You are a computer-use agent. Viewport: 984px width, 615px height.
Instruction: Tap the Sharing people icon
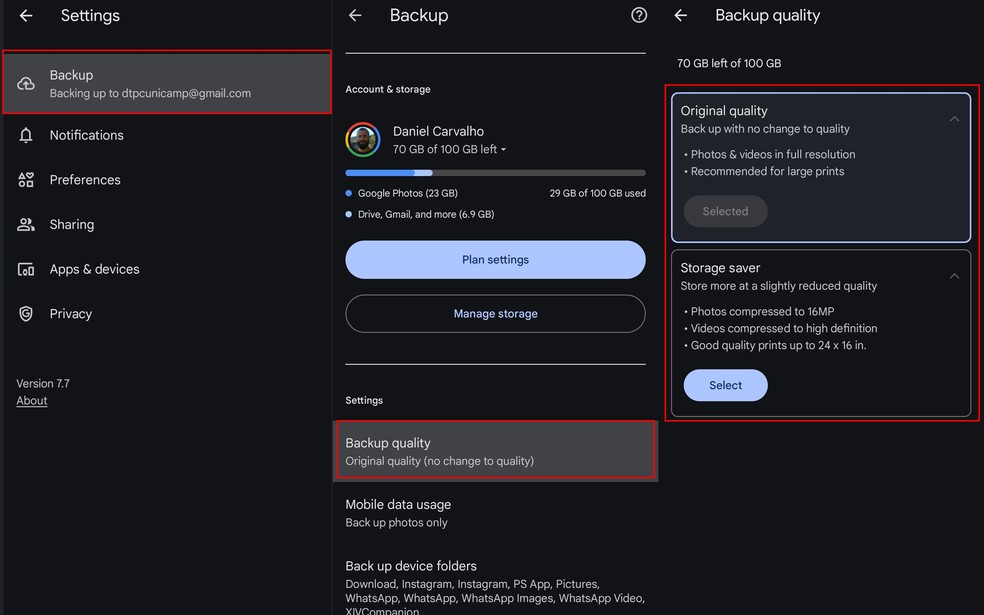click(x=26, y=225)
